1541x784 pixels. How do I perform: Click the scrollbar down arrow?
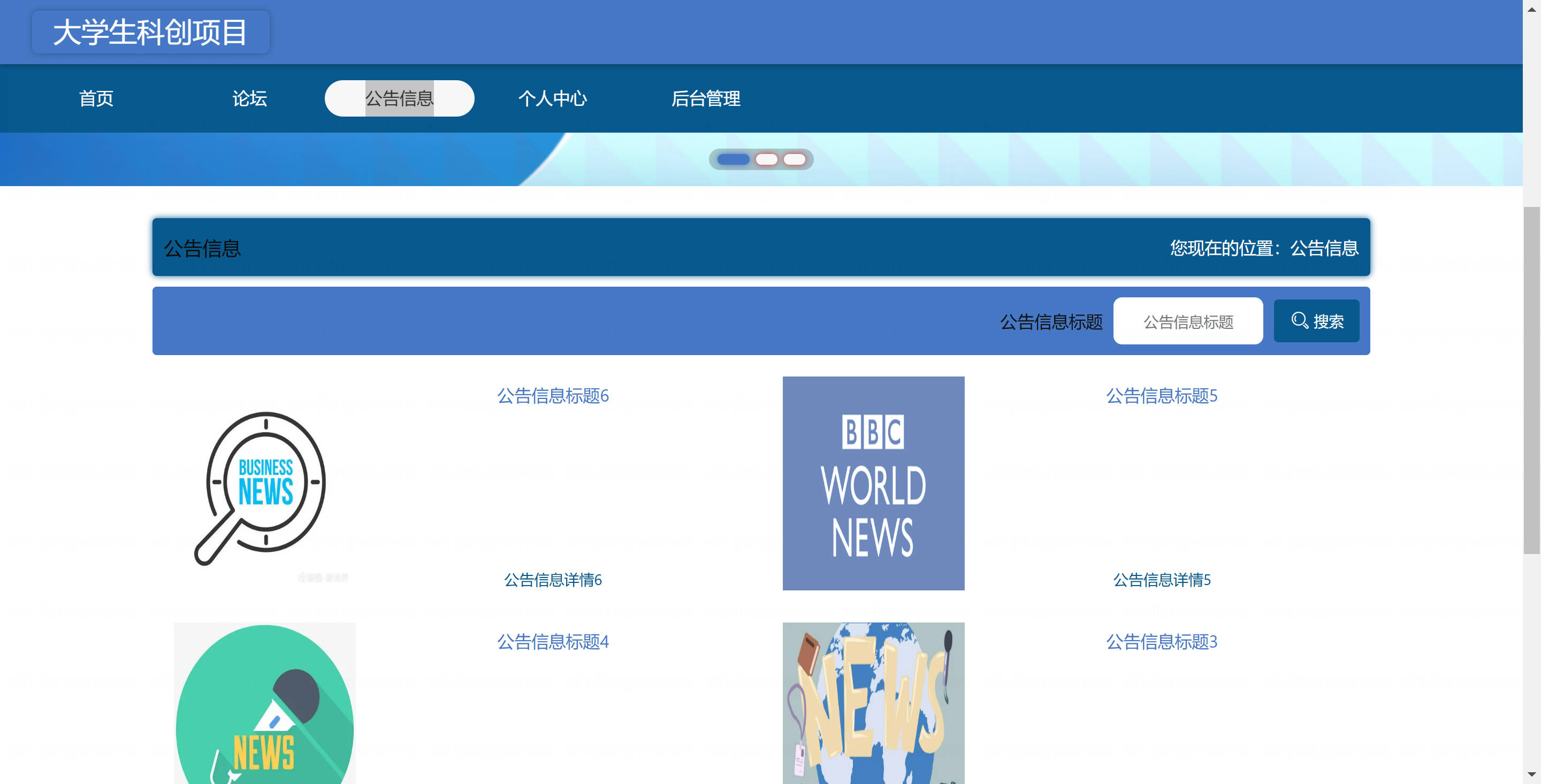point(1531,775)
